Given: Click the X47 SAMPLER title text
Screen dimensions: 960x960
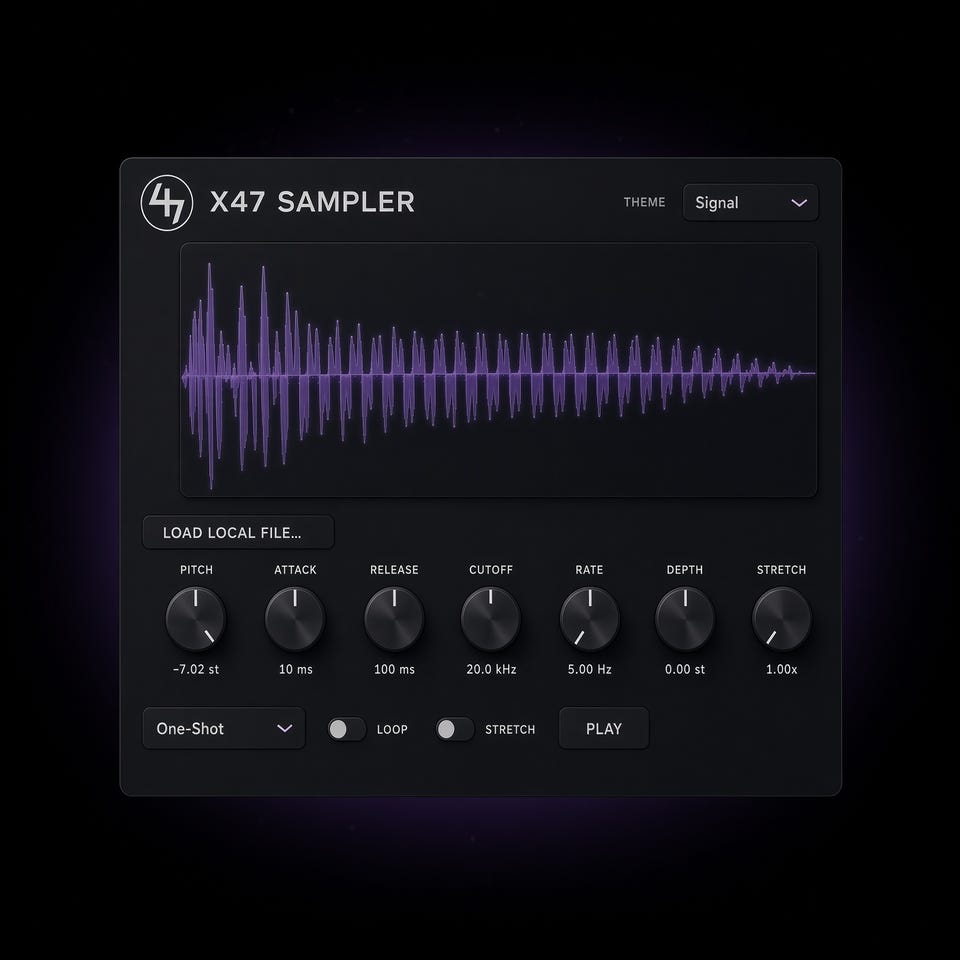Looking at the screenshot, I should [312, 202].
